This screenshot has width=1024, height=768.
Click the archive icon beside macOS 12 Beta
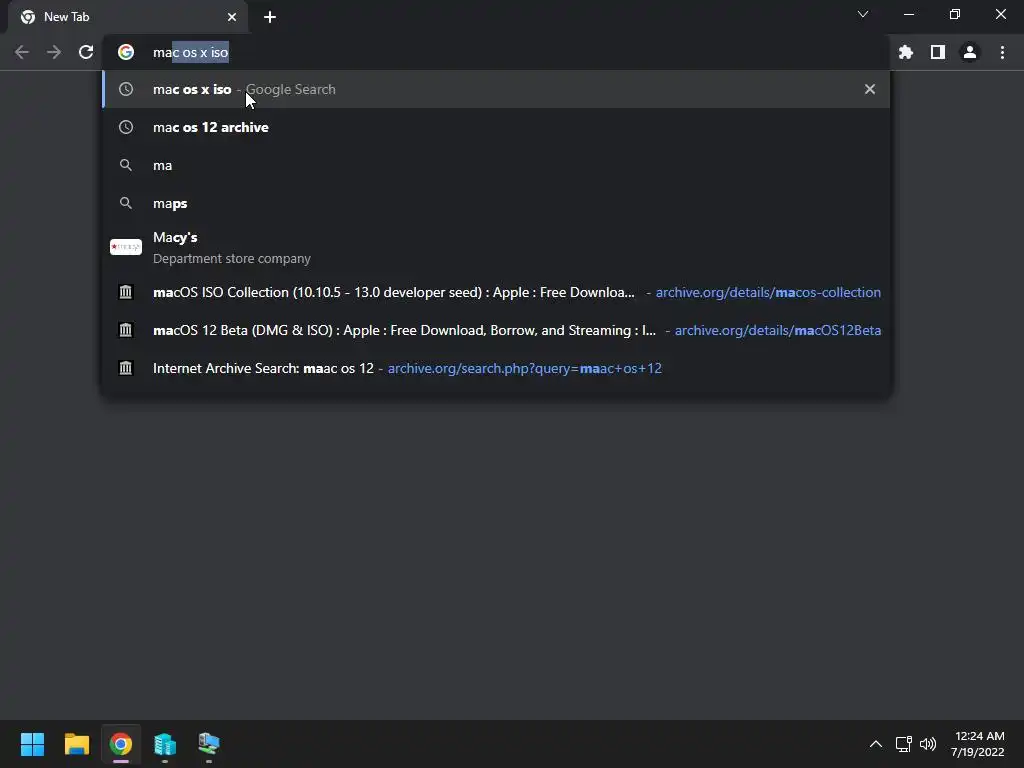point(125,330)
